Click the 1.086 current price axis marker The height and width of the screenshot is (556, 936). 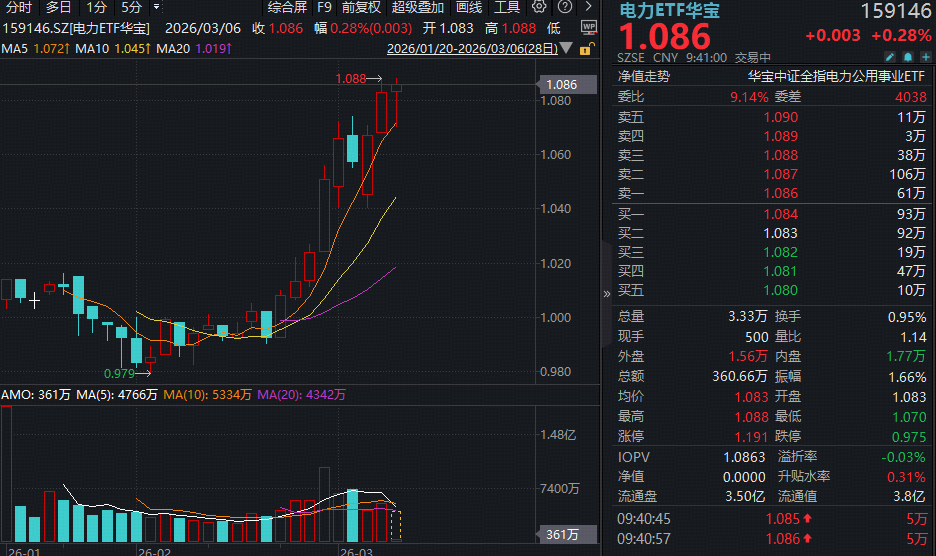pyautogui.click(x=561, y=85)
